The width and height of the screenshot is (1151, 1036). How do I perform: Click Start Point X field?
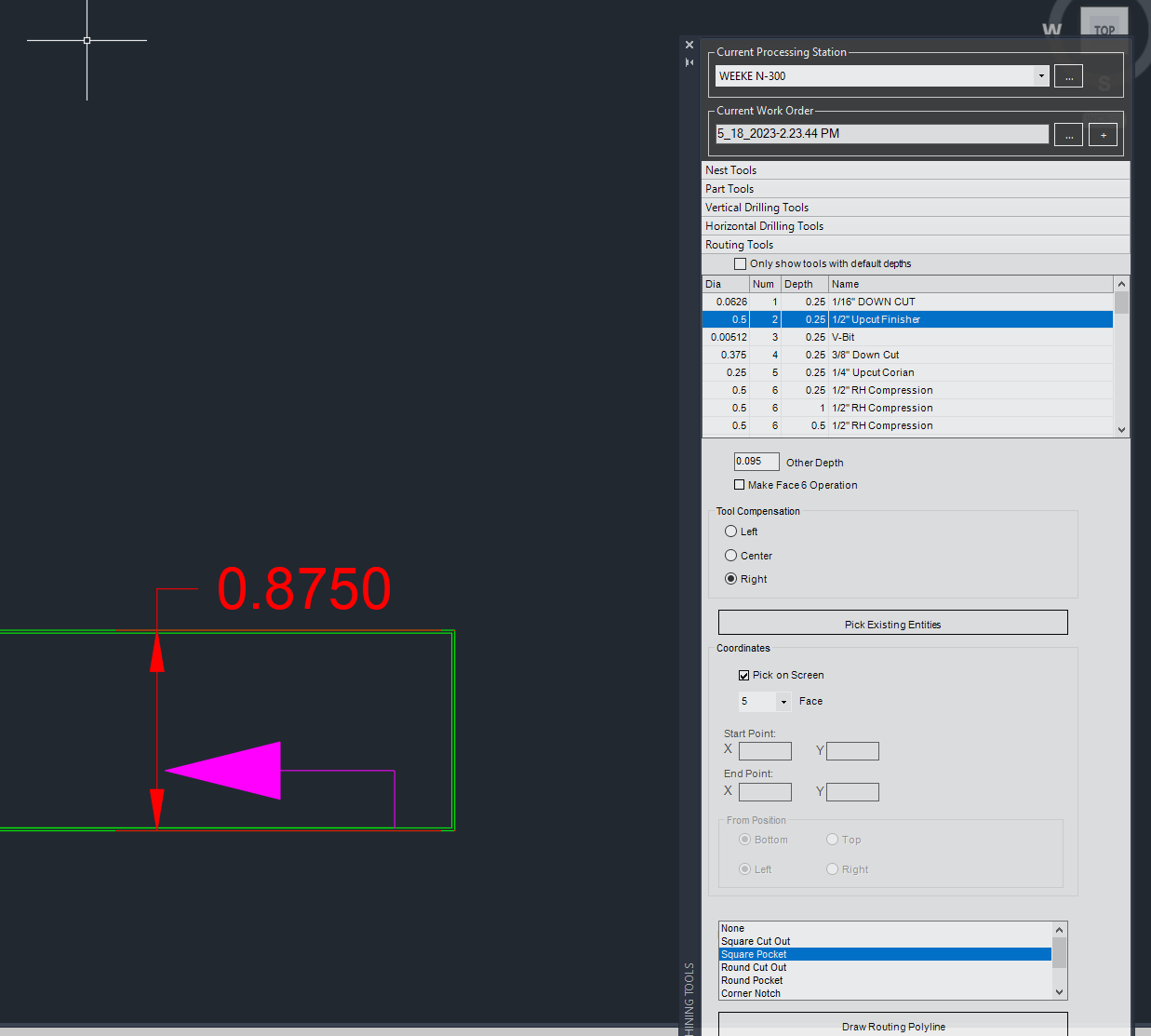click(765, 751)
